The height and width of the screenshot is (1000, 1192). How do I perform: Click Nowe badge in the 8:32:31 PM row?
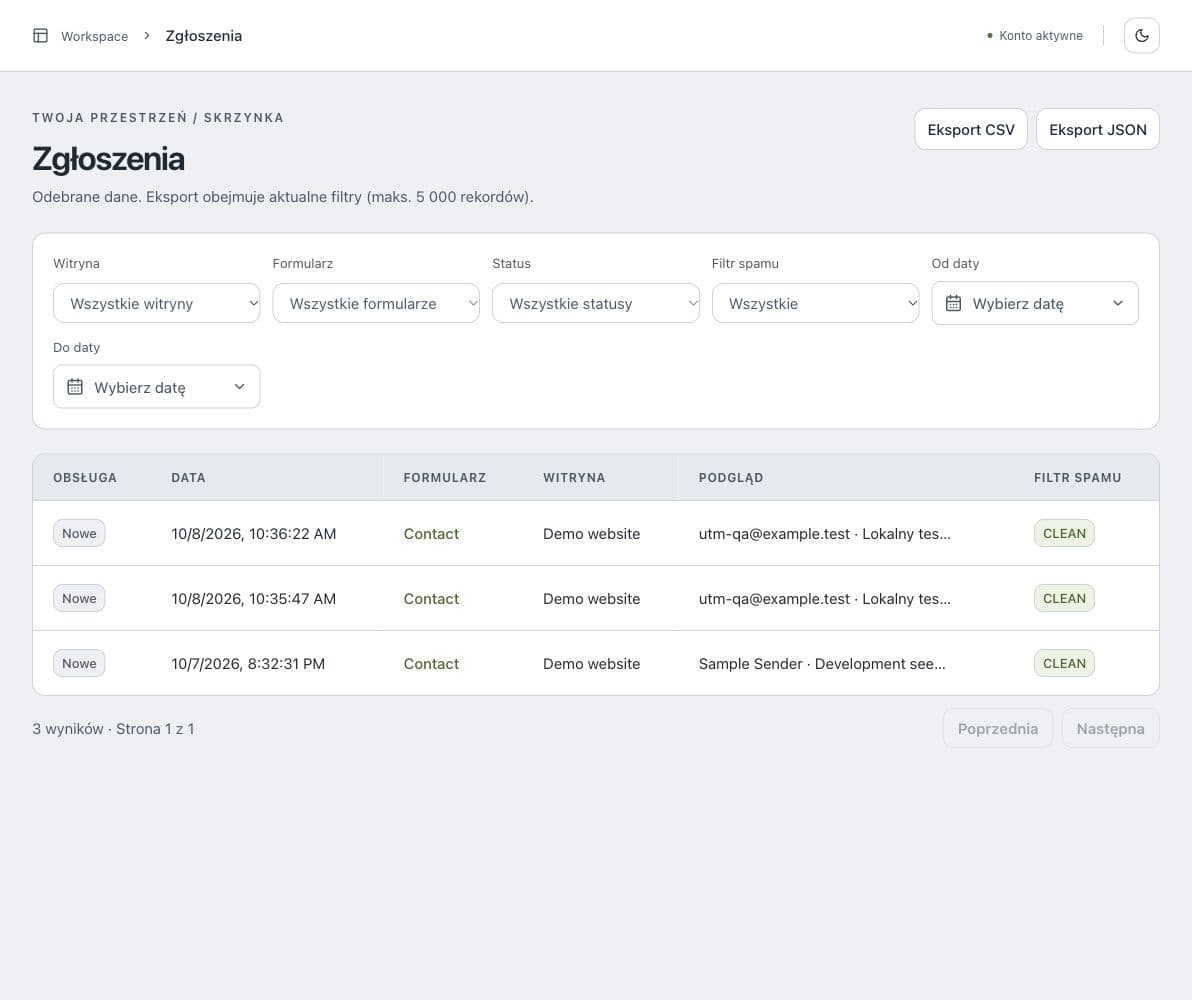point(79,663)
